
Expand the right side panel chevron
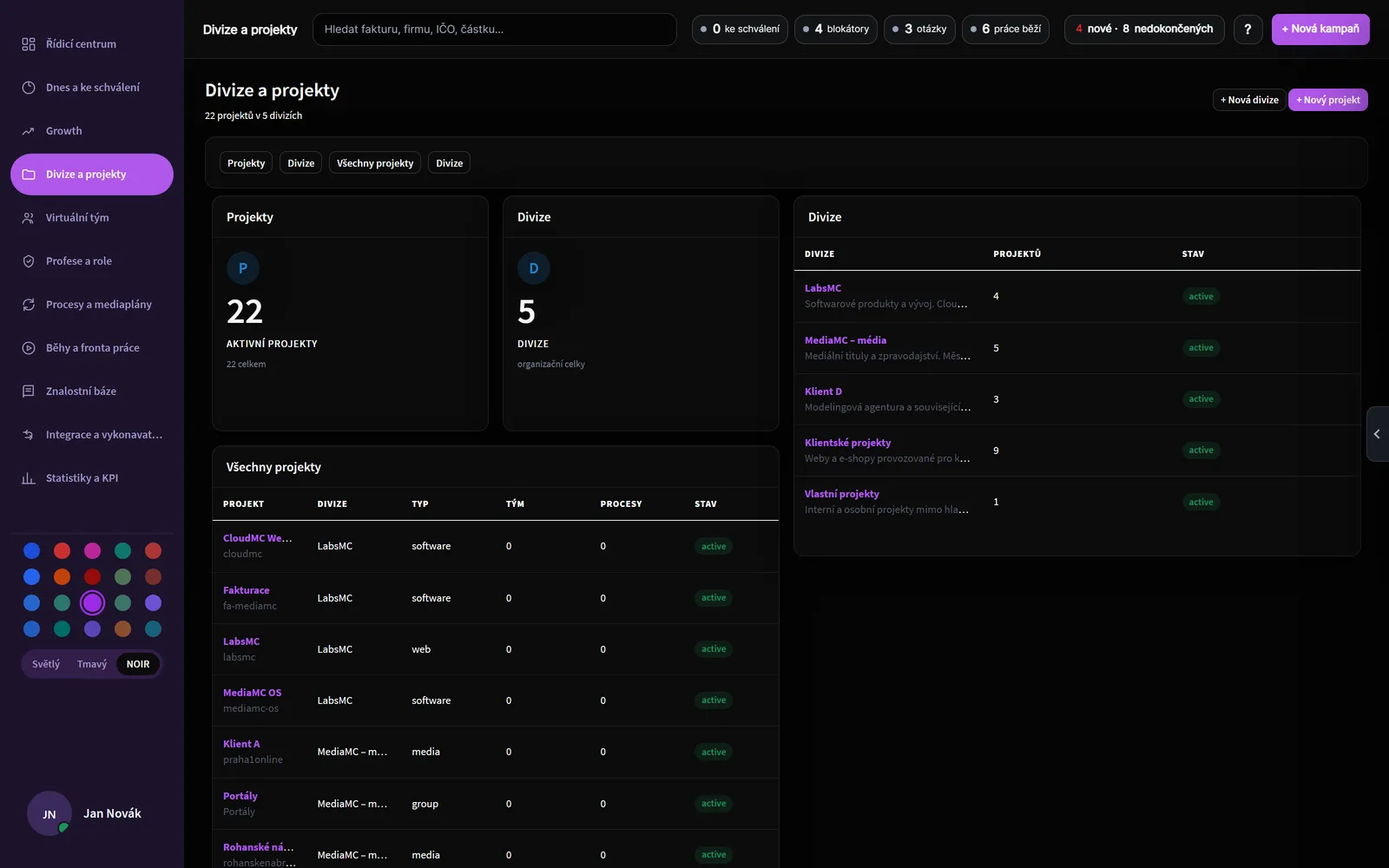point(1377,434)
